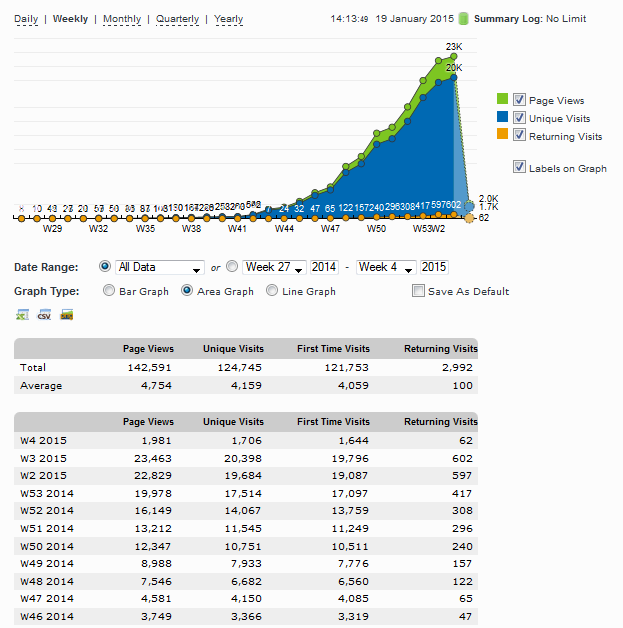Click total first time visits 121,753
The image size is (623, 628).
point(346,368)
